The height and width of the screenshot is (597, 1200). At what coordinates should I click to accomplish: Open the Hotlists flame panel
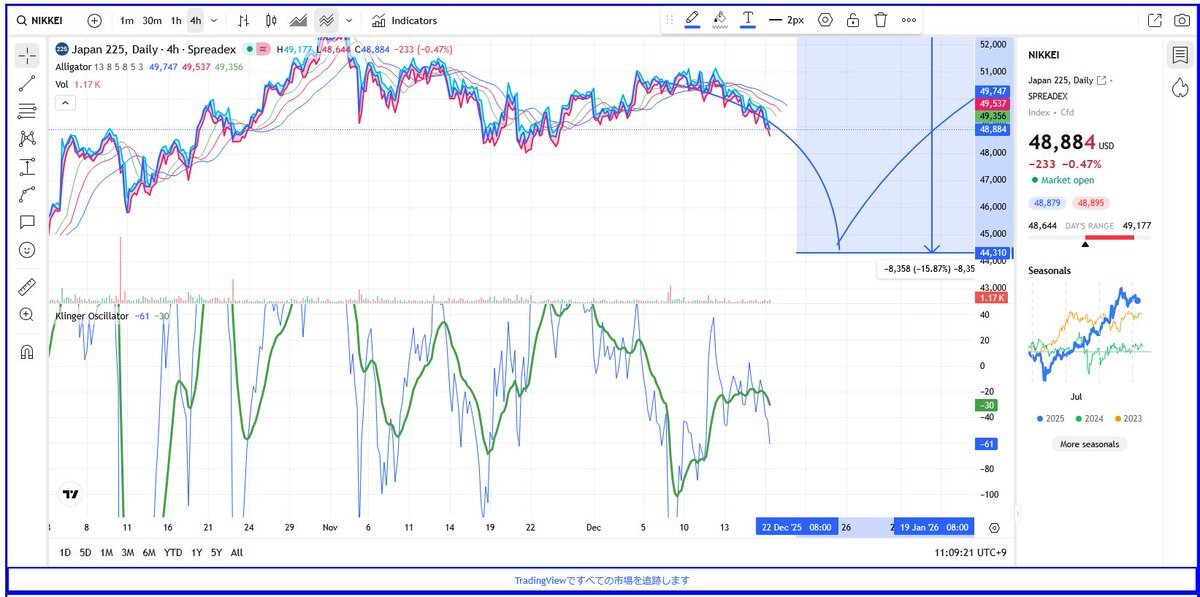pos(1179,88)
